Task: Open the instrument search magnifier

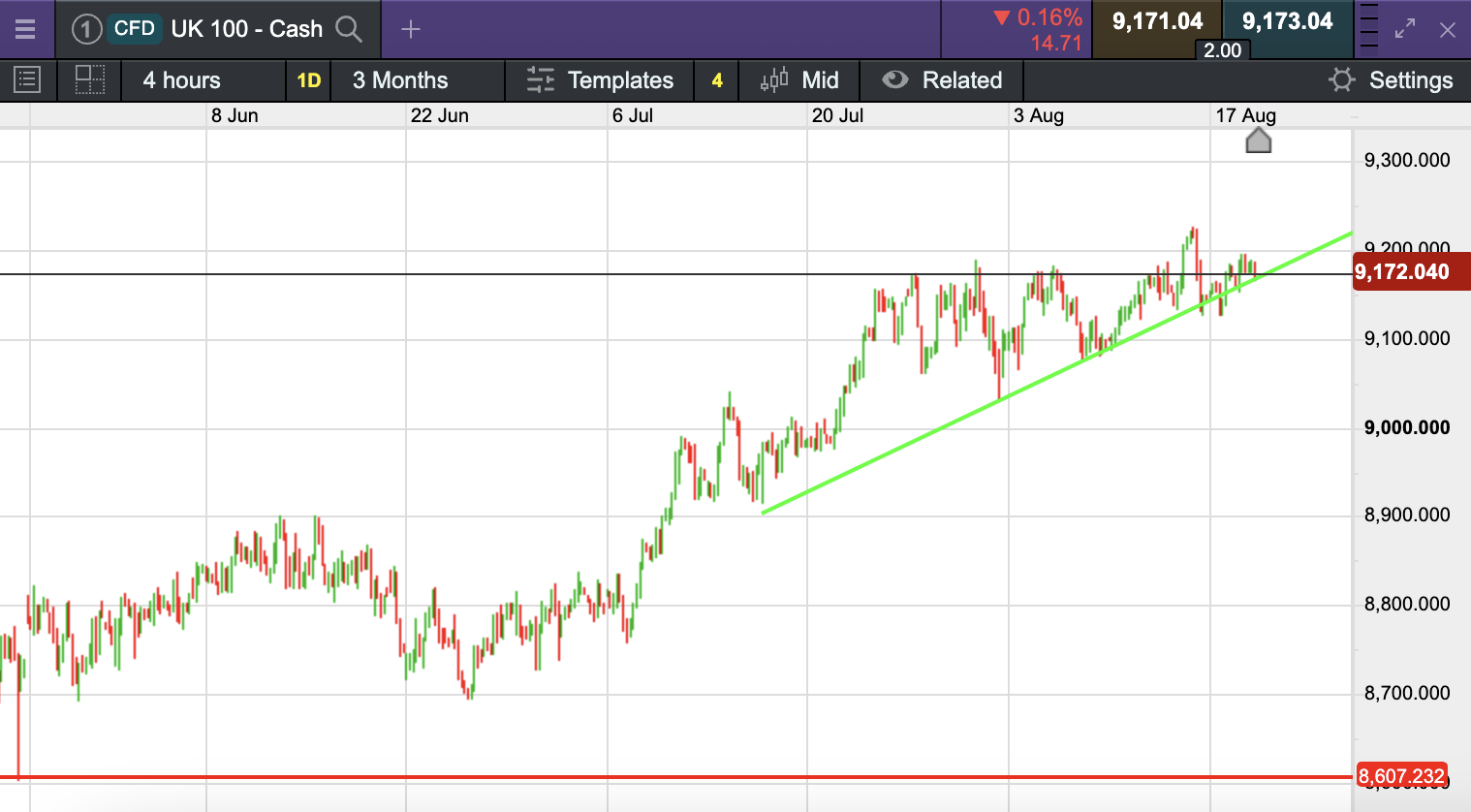Action: click(x=349, y=29)
